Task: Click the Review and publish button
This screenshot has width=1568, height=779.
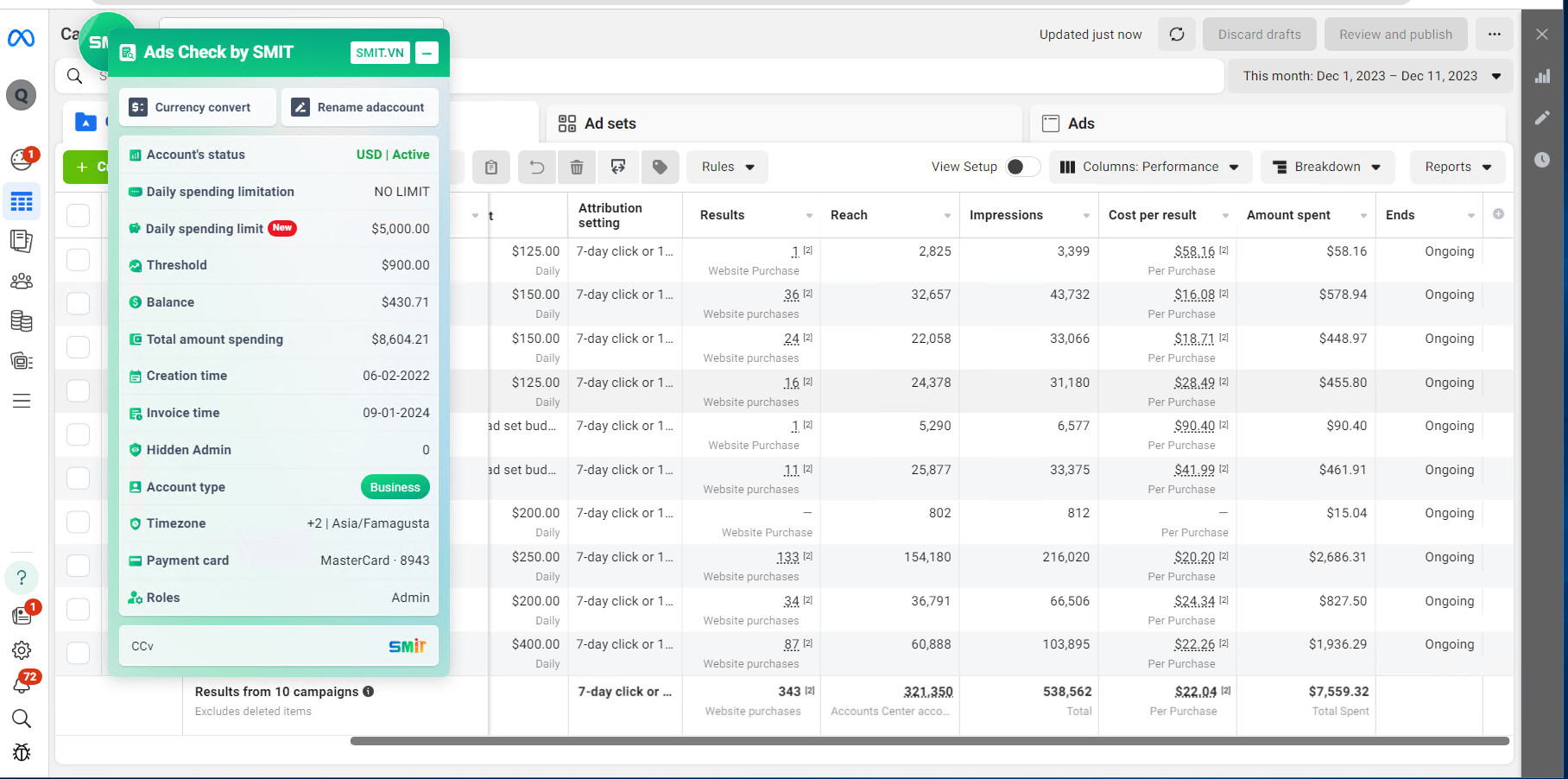Action: 1395,35
